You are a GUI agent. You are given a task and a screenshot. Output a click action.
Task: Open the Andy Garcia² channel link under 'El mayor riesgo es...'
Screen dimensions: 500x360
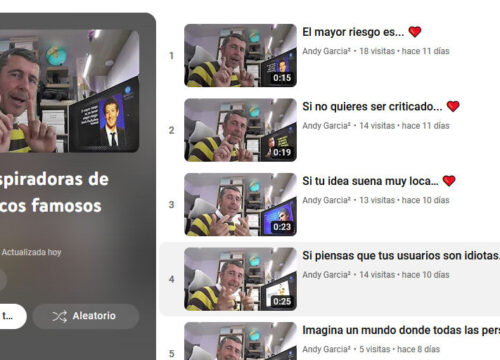(x=326, y=51)
